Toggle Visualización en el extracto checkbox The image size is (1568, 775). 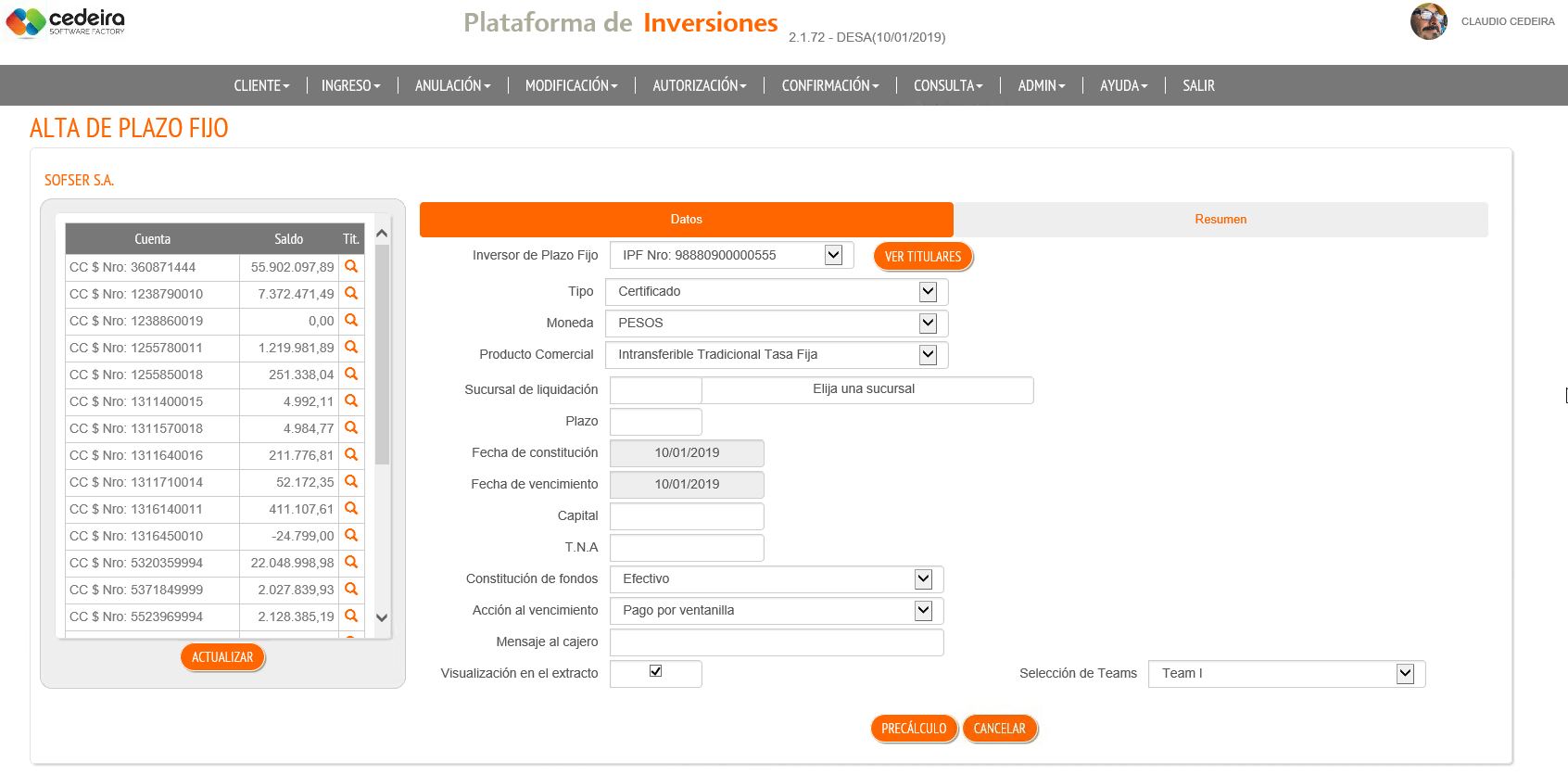click(x=655, y=671)
